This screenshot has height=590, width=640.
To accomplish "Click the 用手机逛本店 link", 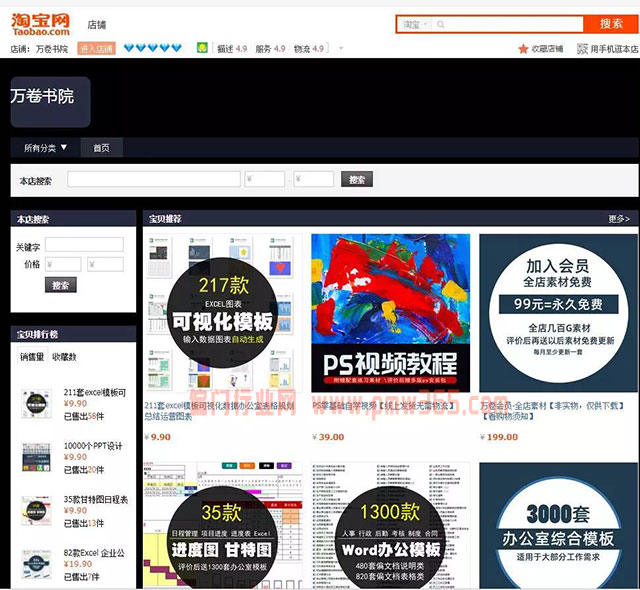I will point(614,49).
